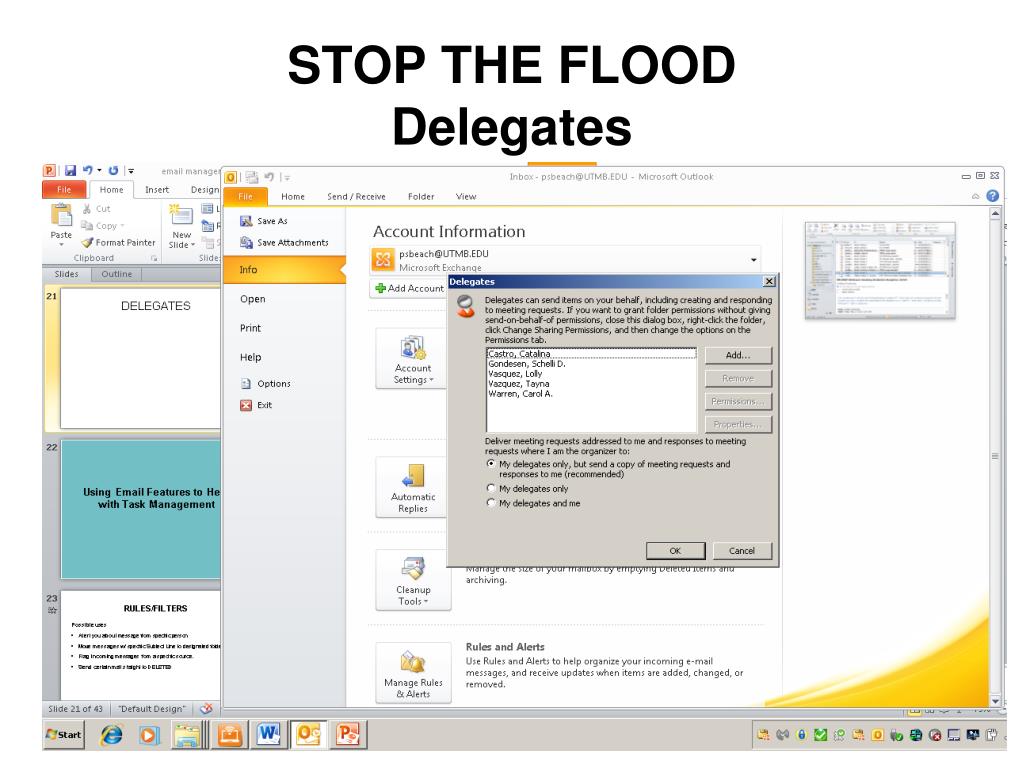The image size is (1024, 768).
Task: Open PowerPoint's Customize Quick Access Toolbar dropdown
Action: point(131,171)
